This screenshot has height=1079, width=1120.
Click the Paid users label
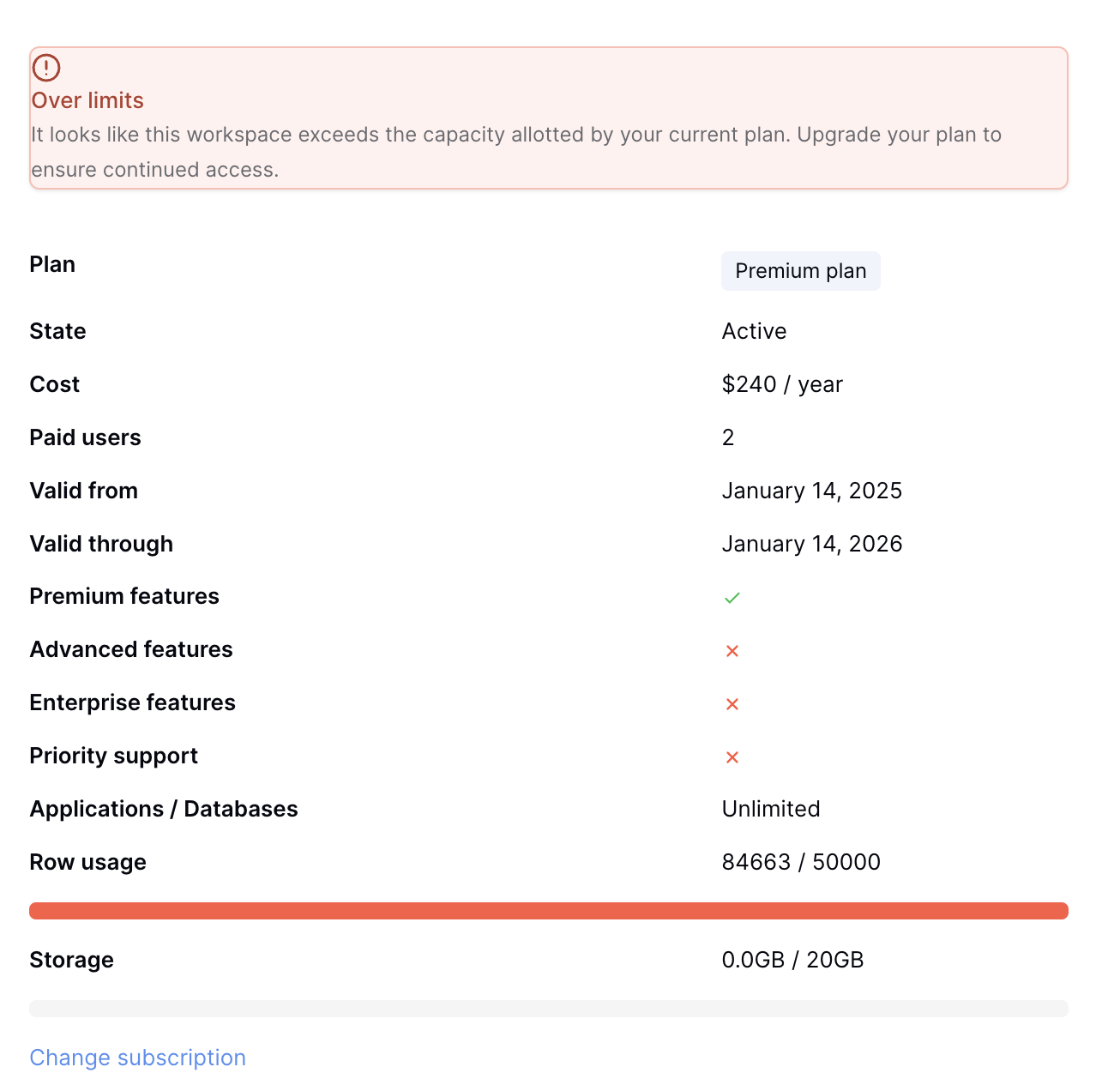(85, 437)
